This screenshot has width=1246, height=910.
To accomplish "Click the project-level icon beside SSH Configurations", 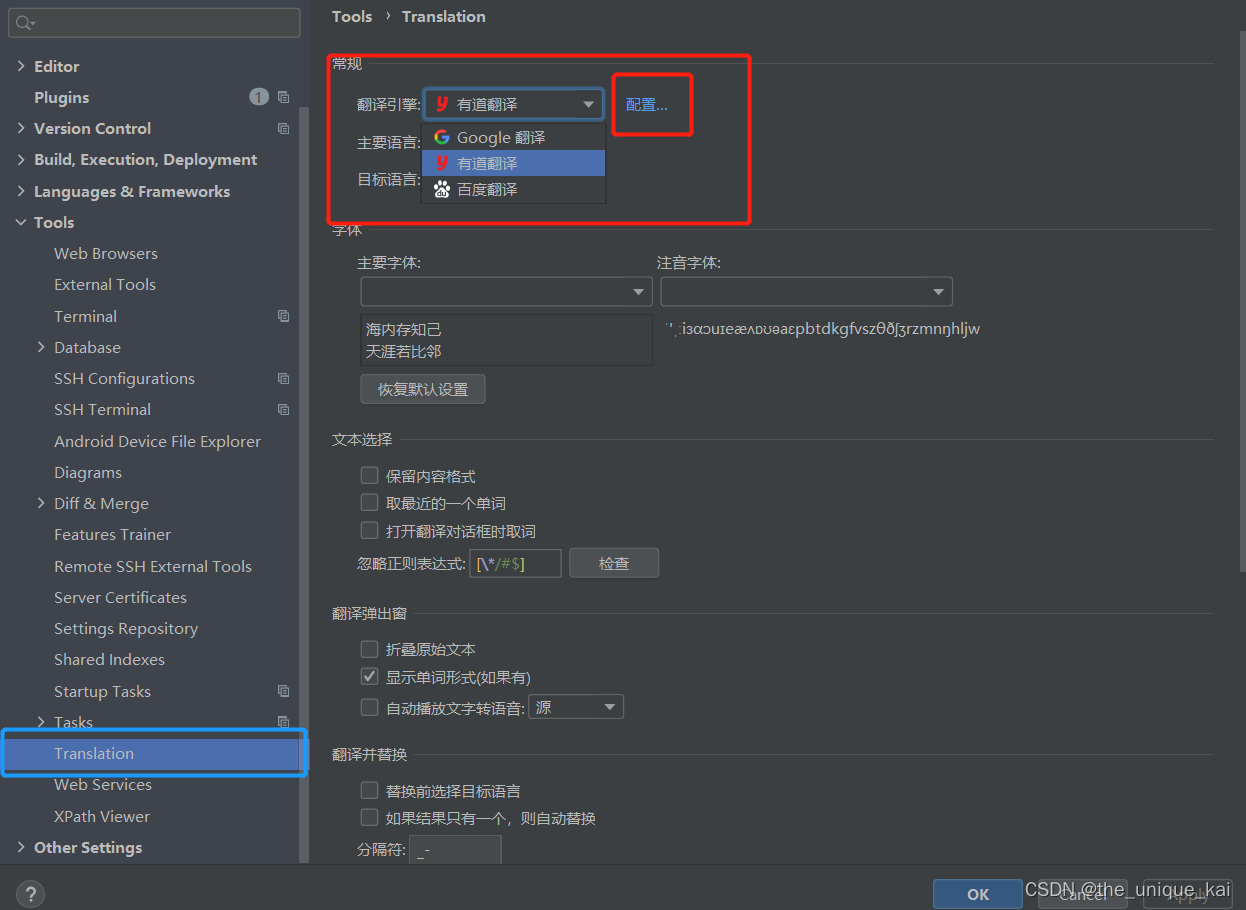I will coord(284,379).
